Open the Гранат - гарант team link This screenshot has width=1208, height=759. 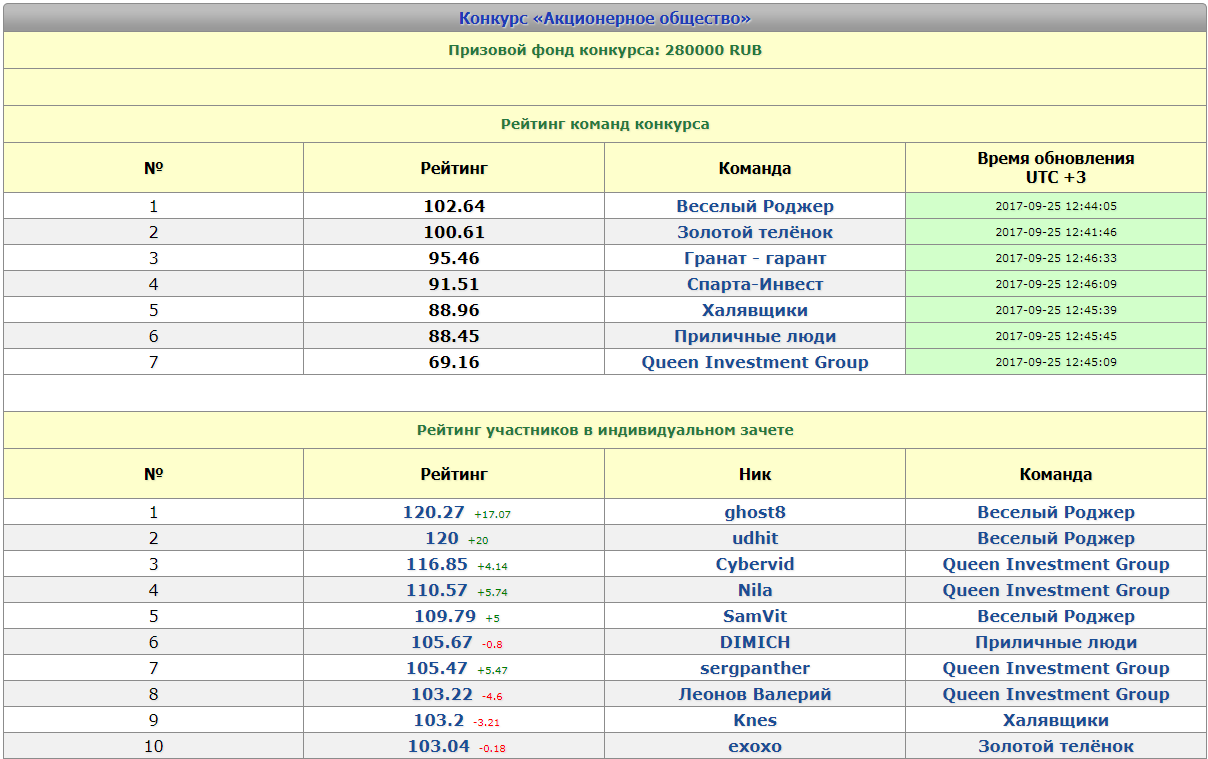[x=755, y=258]
